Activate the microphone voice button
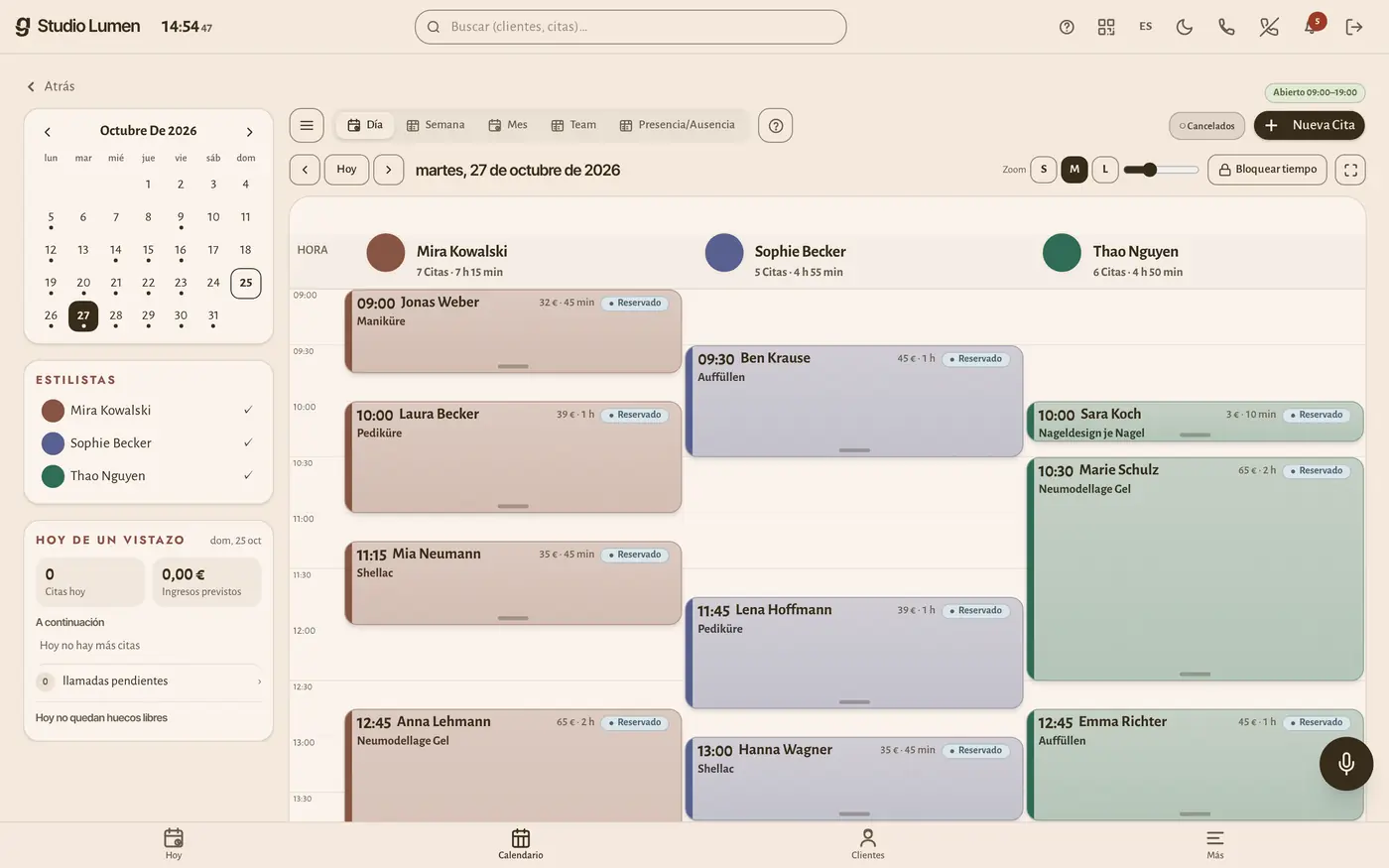Screen dimensions: 1389x868 (1346, 763)
